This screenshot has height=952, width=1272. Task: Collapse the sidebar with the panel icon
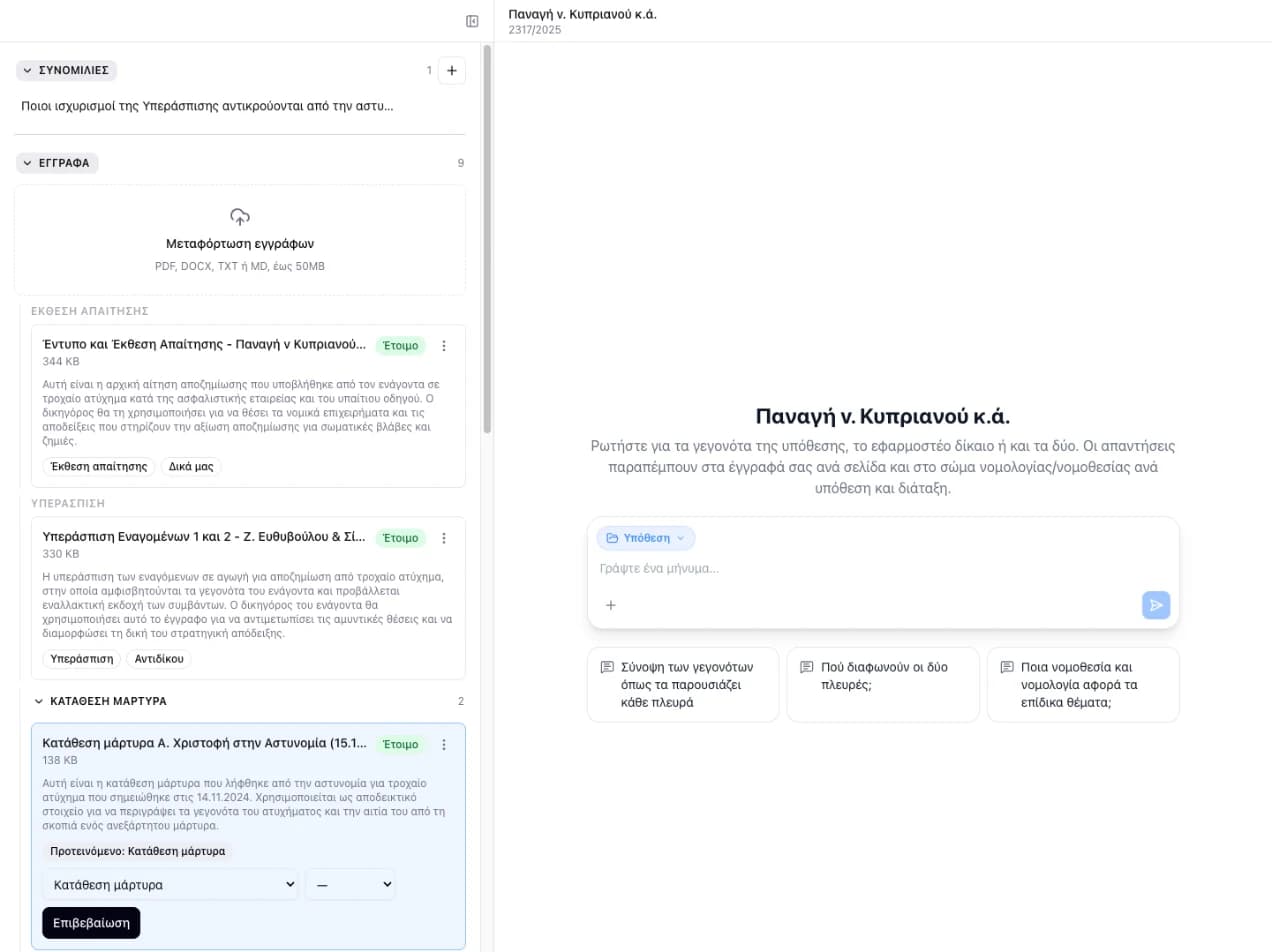click(472, 21)
